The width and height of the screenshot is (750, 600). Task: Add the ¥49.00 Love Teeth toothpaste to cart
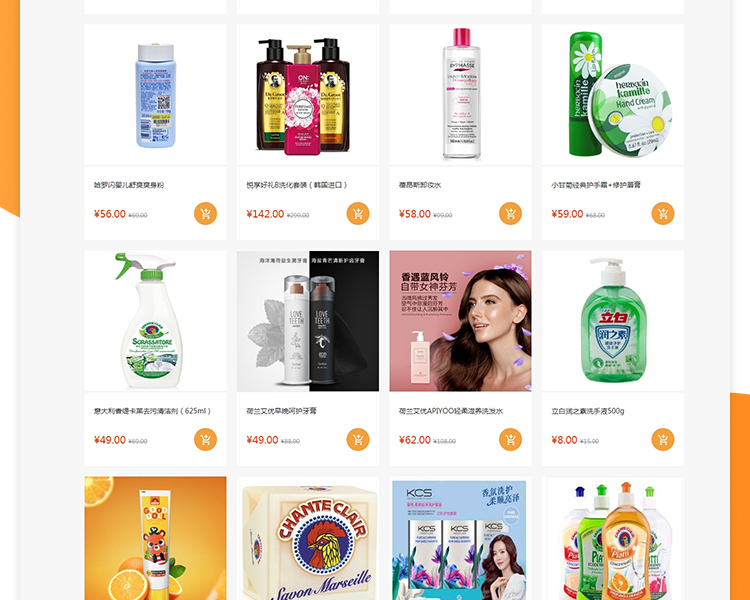pyautogui.click(x=358, y=439)
